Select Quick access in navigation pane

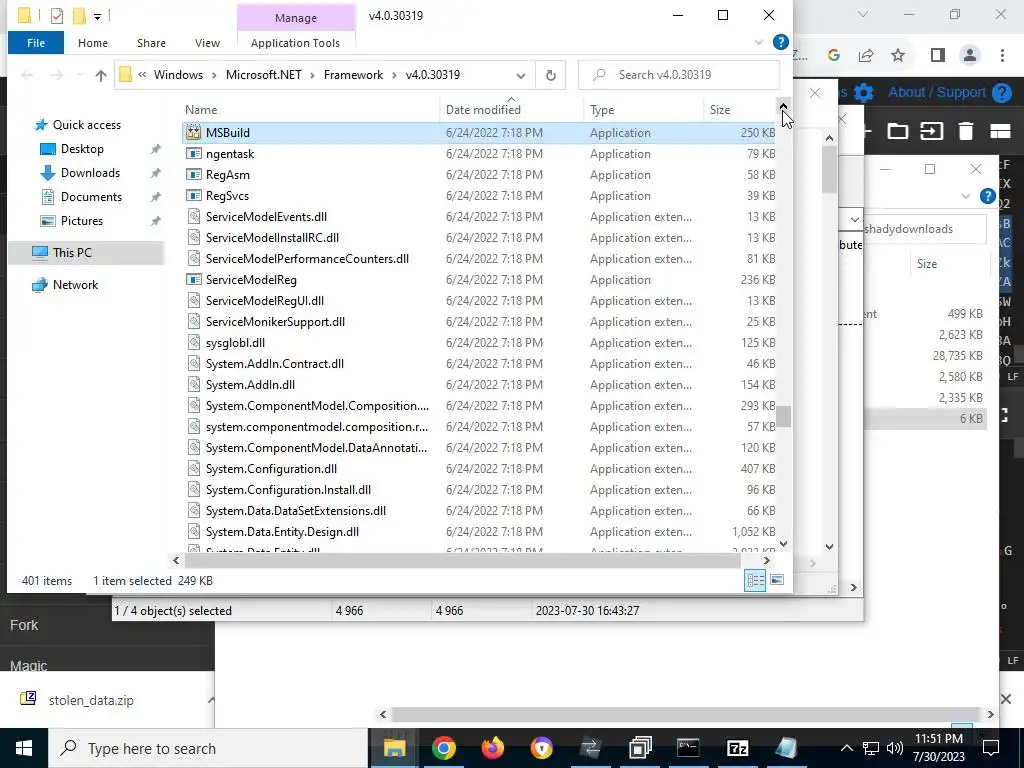coord(86,125)
